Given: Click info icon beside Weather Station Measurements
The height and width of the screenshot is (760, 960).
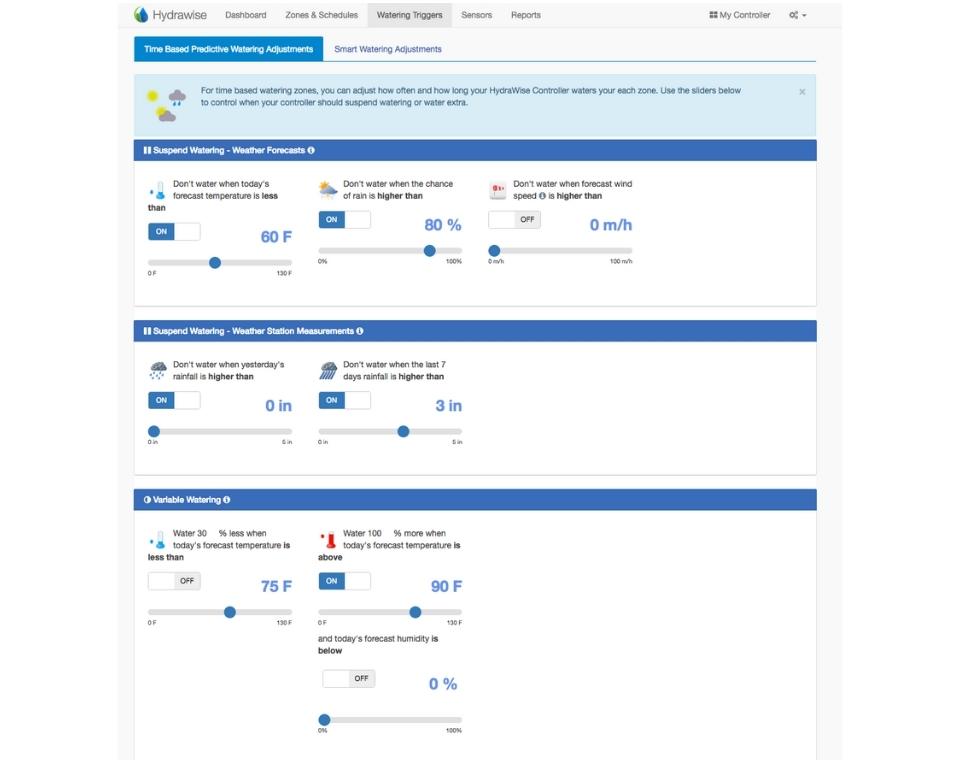Looking at the screenshot, I should pyautogui.click(x=360, y=331).
